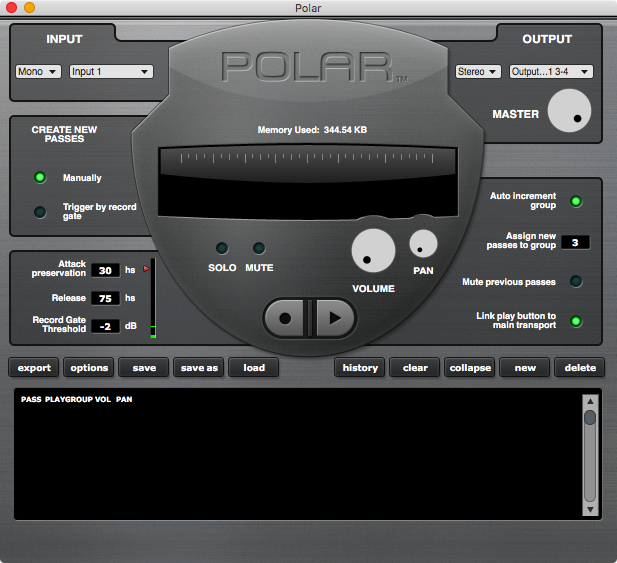617x563 pixels.
Task: Click the VOLUME knob
Action: click(373, 251)
